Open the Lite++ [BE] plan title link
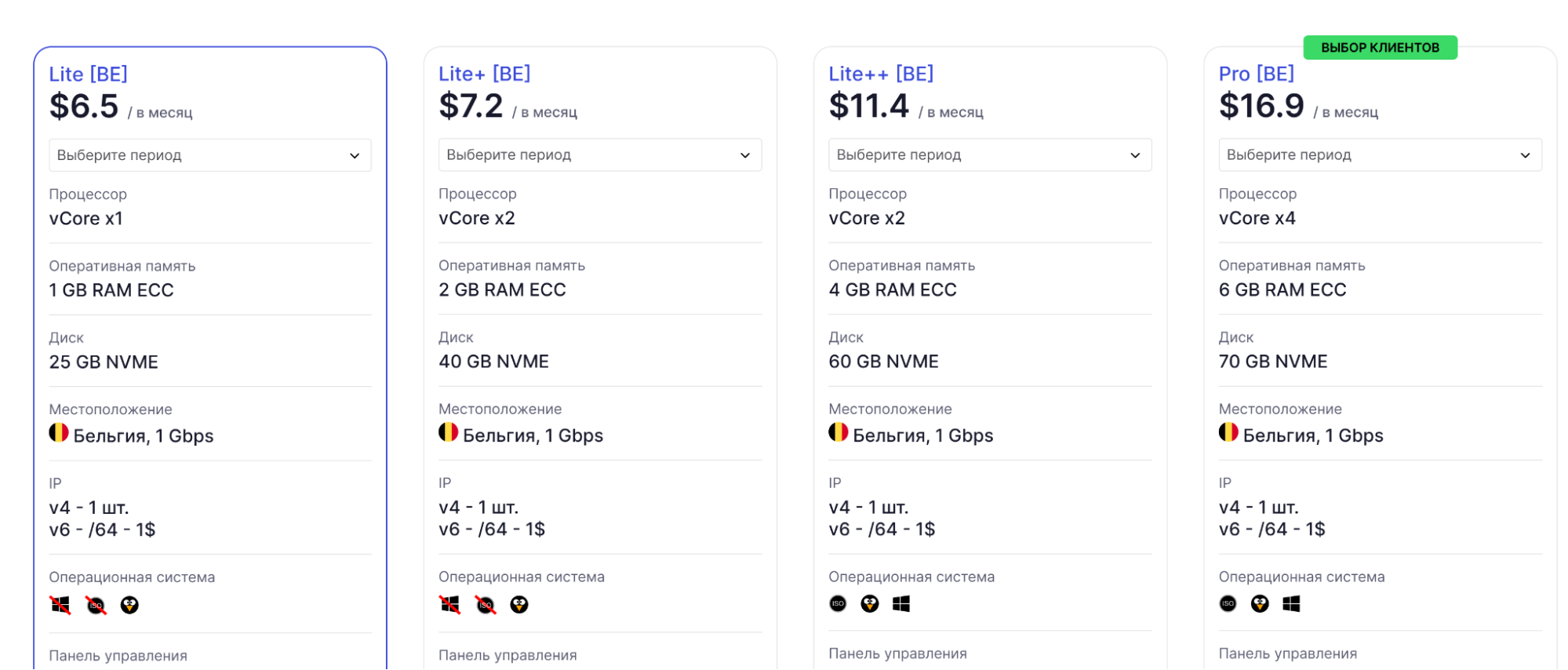Screen dimensions: 1568x670 click(881, 74)
